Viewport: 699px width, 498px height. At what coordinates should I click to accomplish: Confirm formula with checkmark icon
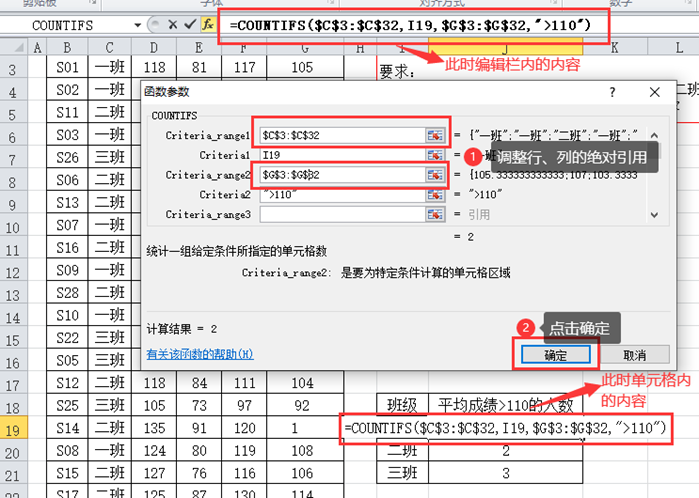click(x=190, y=25)
